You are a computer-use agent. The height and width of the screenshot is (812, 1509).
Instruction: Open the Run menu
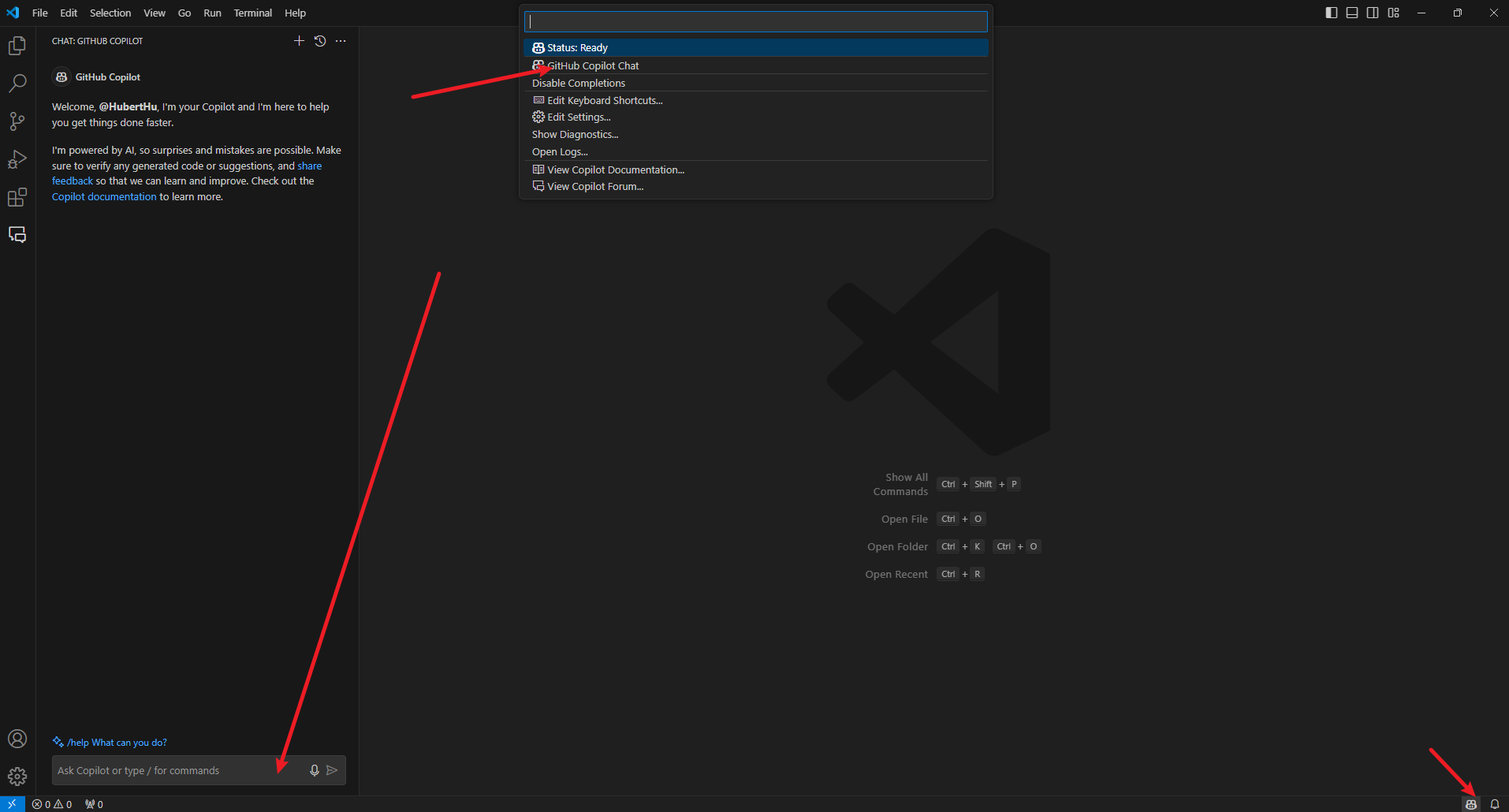click(x=212, y=13)
